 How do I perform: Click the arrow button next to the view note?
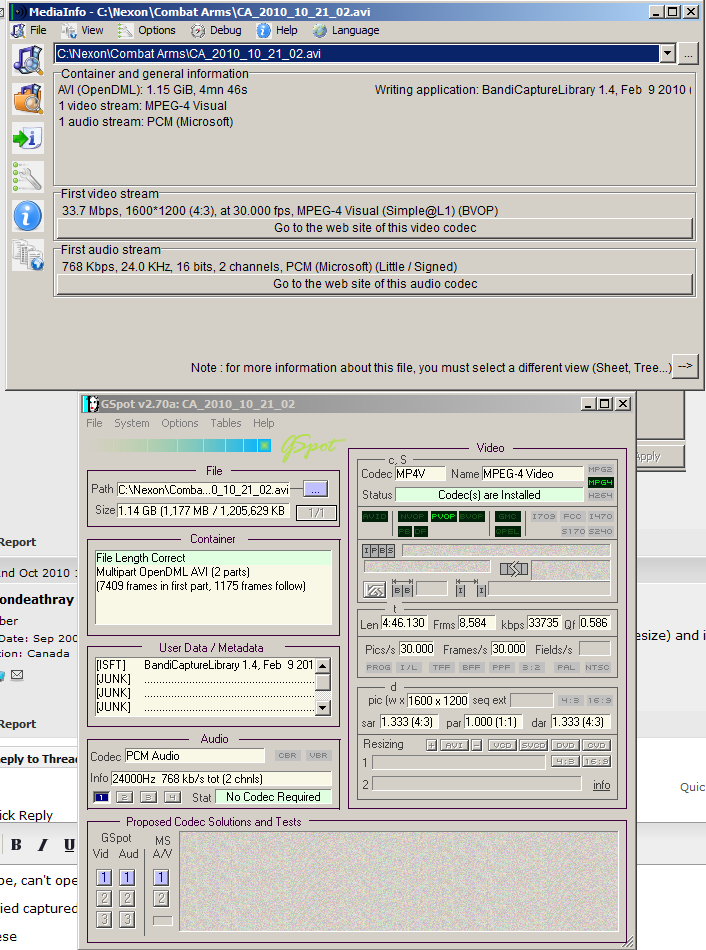(x=685, y=367)
